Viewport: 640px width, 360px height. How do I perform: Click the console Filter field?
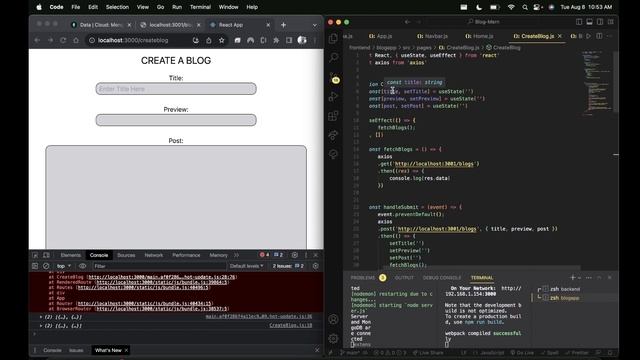(x=159, y=266)
